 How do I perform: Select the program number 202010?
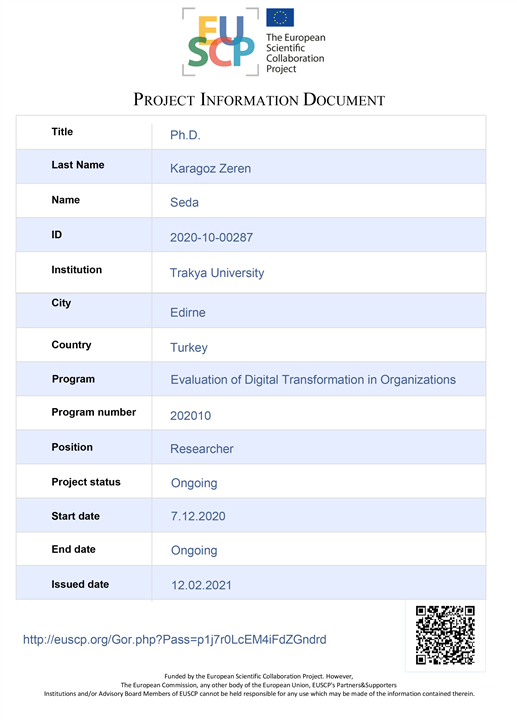coord(190,416)
